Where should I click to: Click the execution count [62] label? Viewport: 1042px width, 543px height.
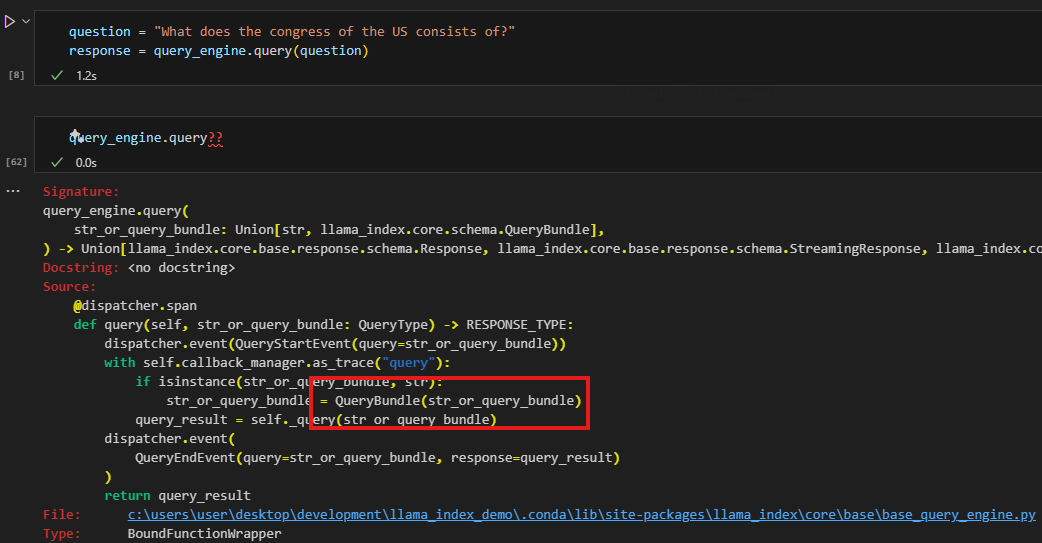pos(16,162)
